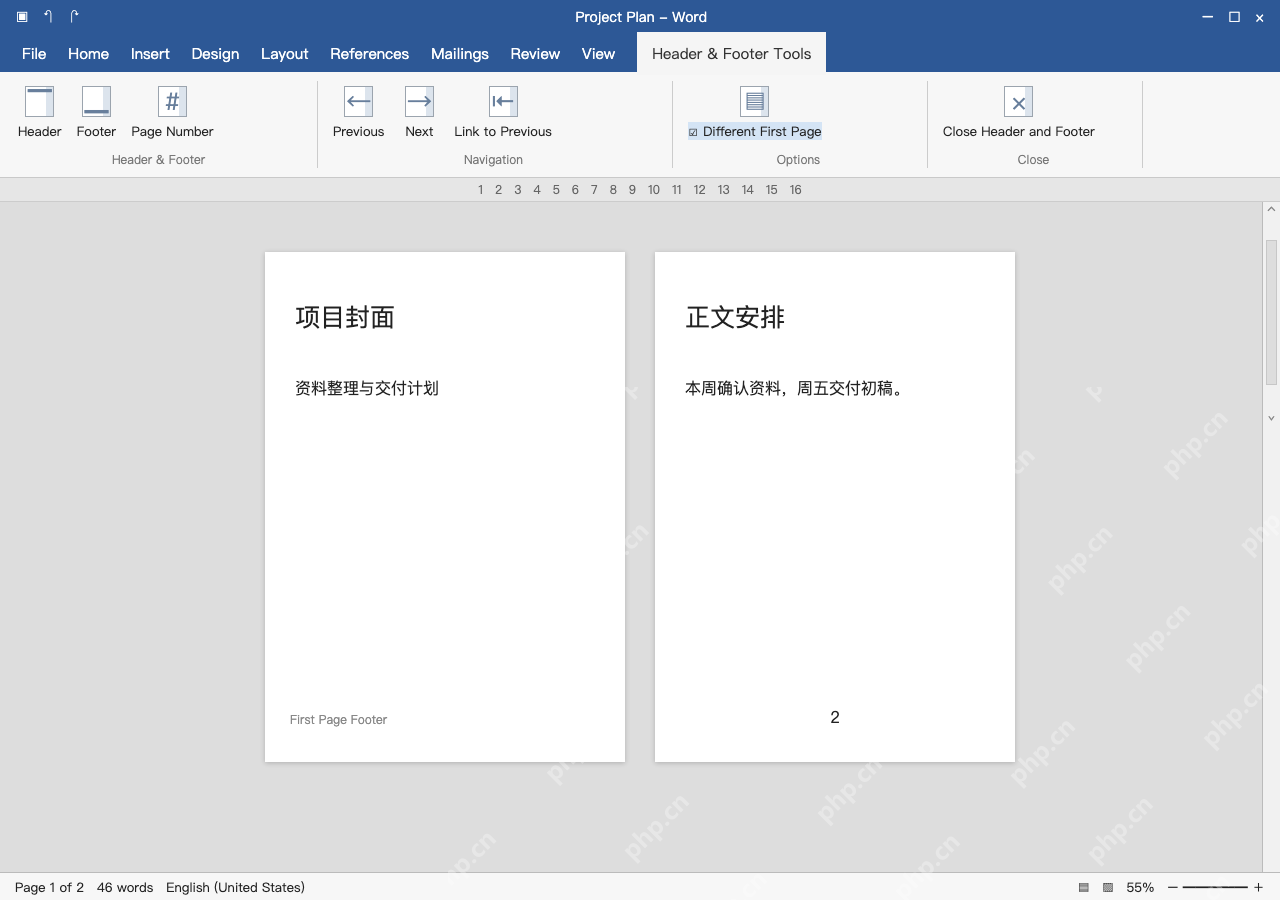Image resolution: width=1280 pixels, height=900 pixels.
Task: Select the Header & Footer Tools tab
Action: click(x=731, y=54)
